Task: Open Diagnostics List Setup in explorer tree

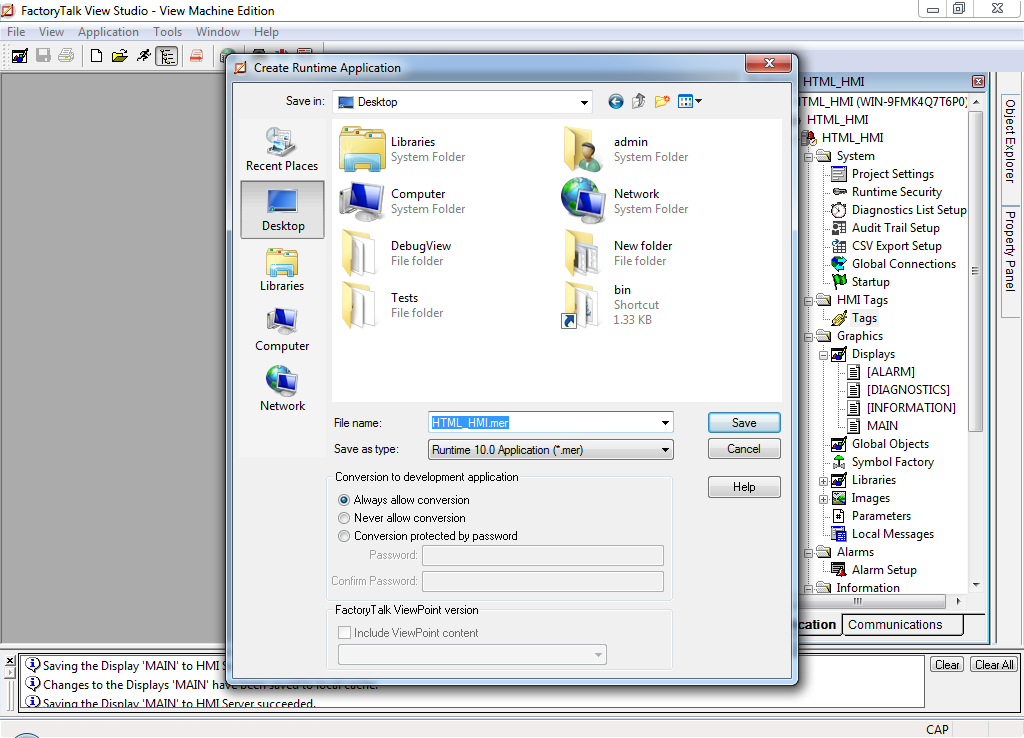Action: 908,210
